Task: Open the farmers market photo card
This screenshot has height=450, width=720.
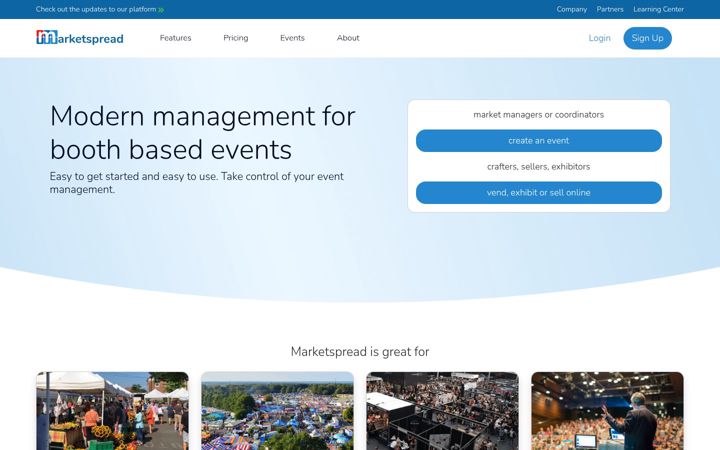Action: (x=112, y=411)
